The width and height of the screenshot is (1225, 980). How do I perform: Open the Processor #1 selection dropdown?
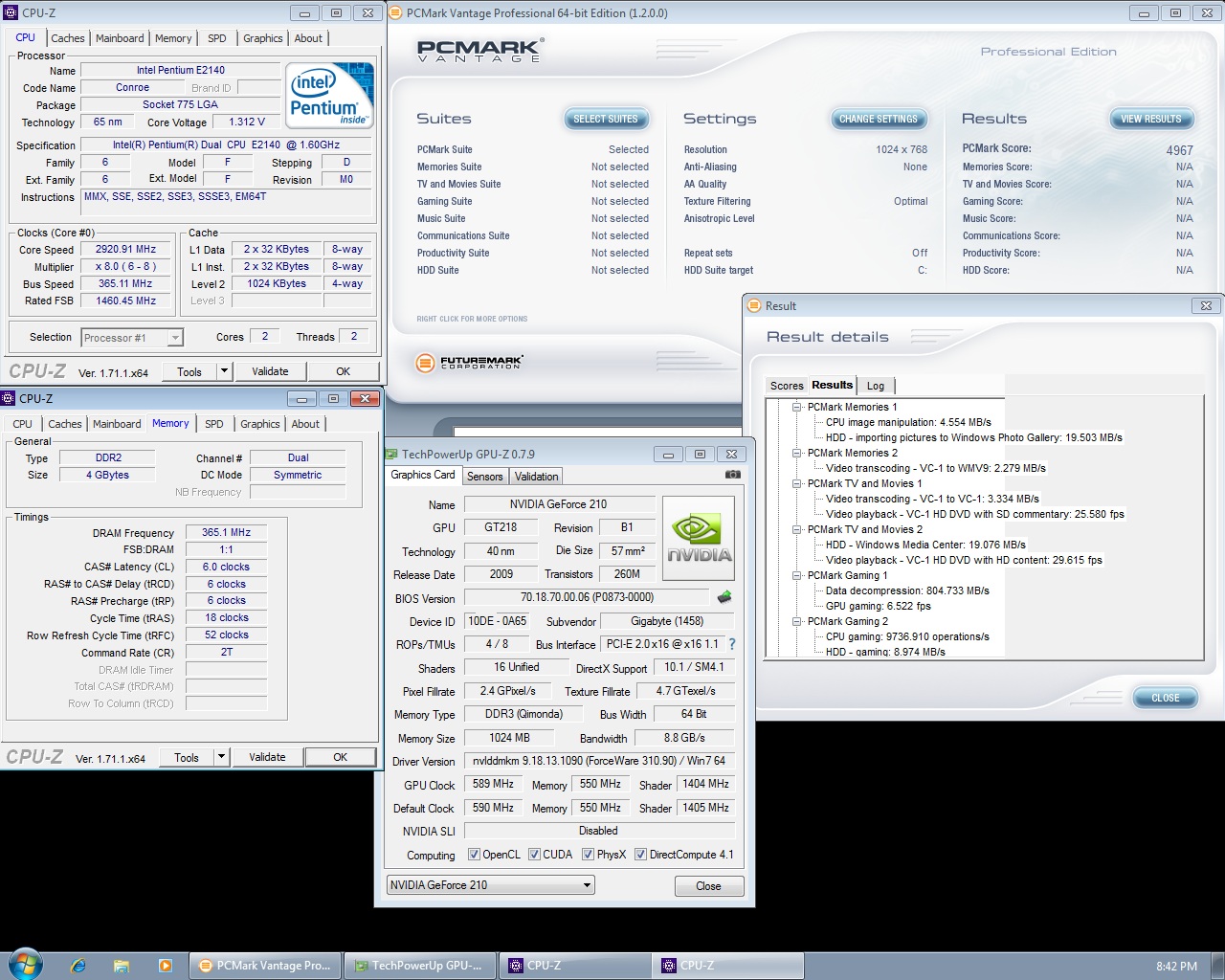(x=132, y=338)
